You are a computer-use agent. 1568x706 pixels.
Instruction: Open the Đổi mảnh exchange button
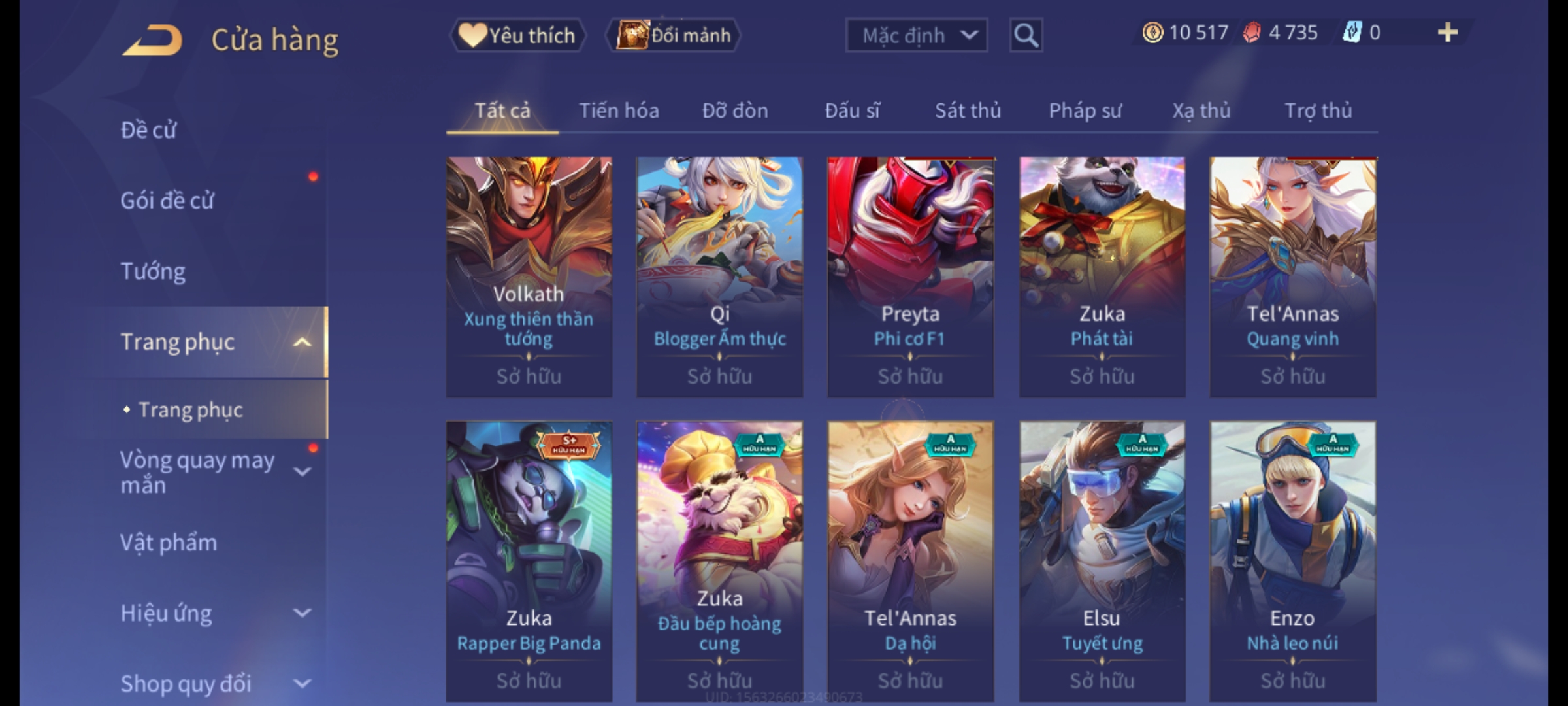point(674,35)
